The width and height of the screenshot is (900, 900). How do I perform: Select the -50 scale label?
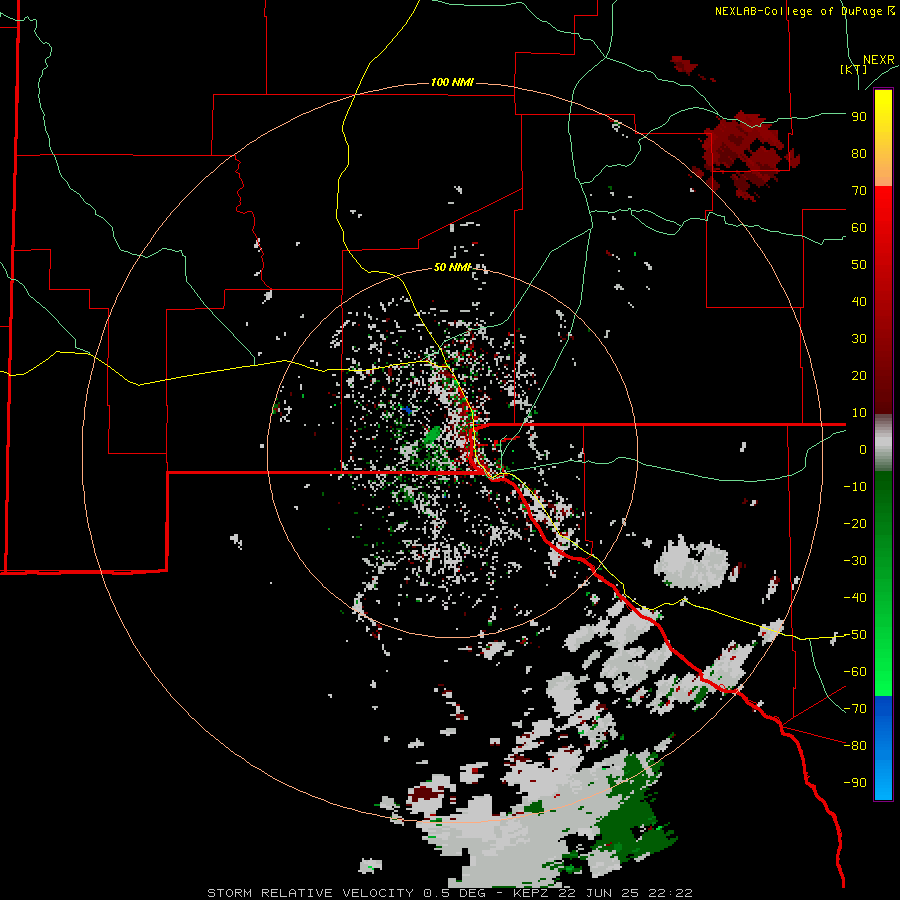[855, 635]
